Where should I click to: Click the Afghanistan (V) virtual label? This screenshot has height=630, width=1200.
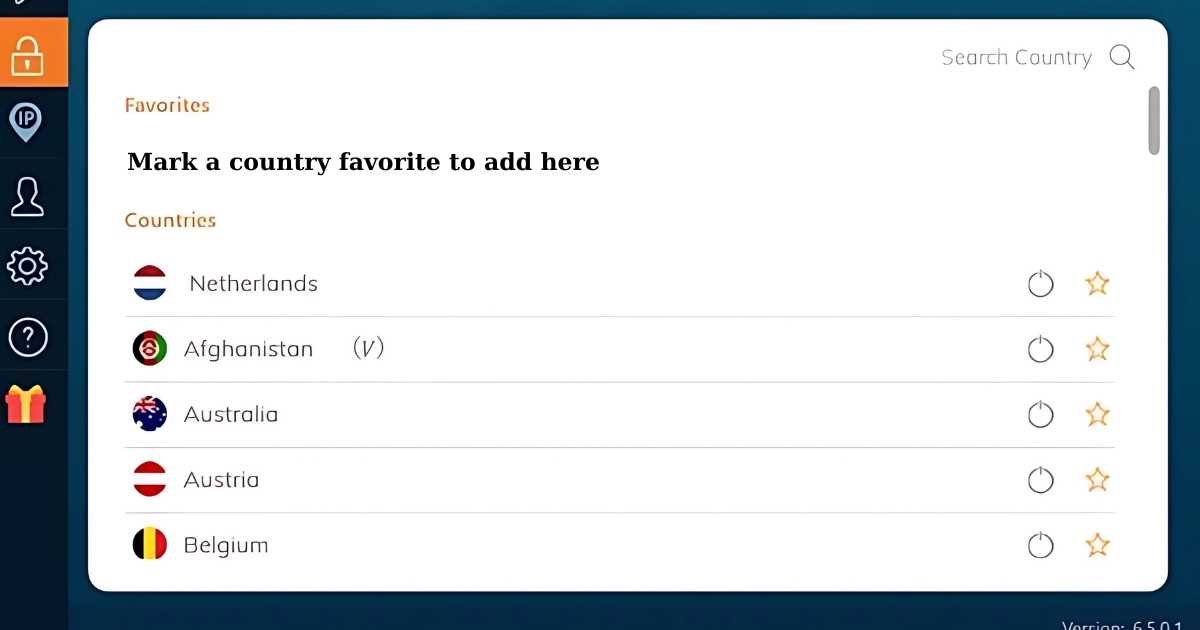click(368, 348)
